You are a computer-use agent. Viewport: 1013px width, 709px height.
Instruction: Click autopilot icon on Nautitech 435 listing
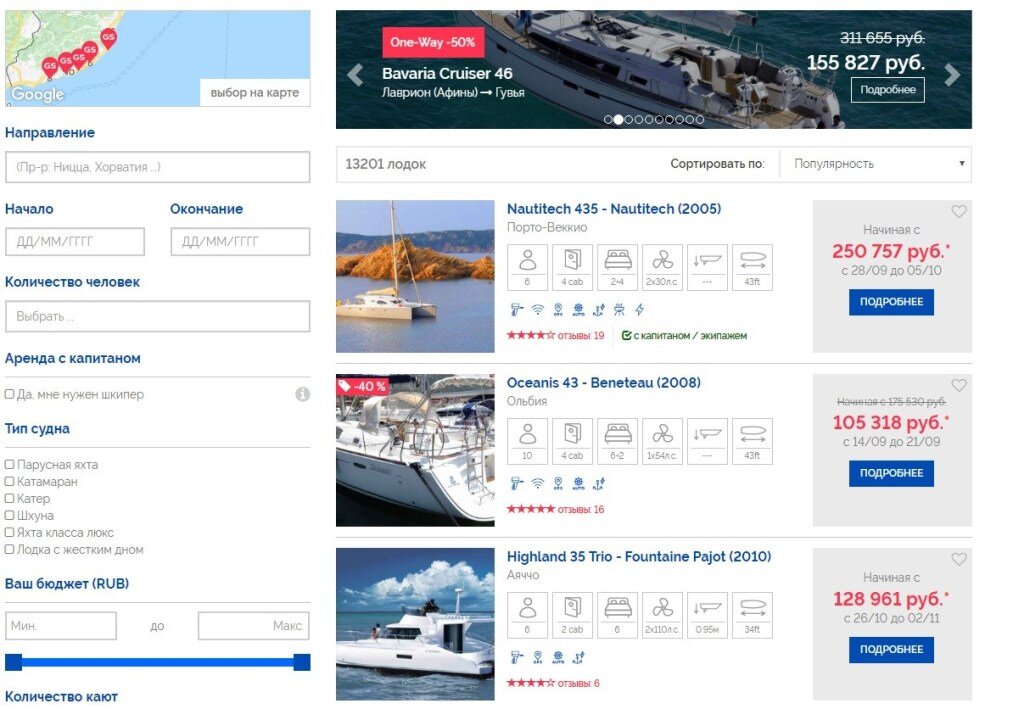(x=578, y=310)
